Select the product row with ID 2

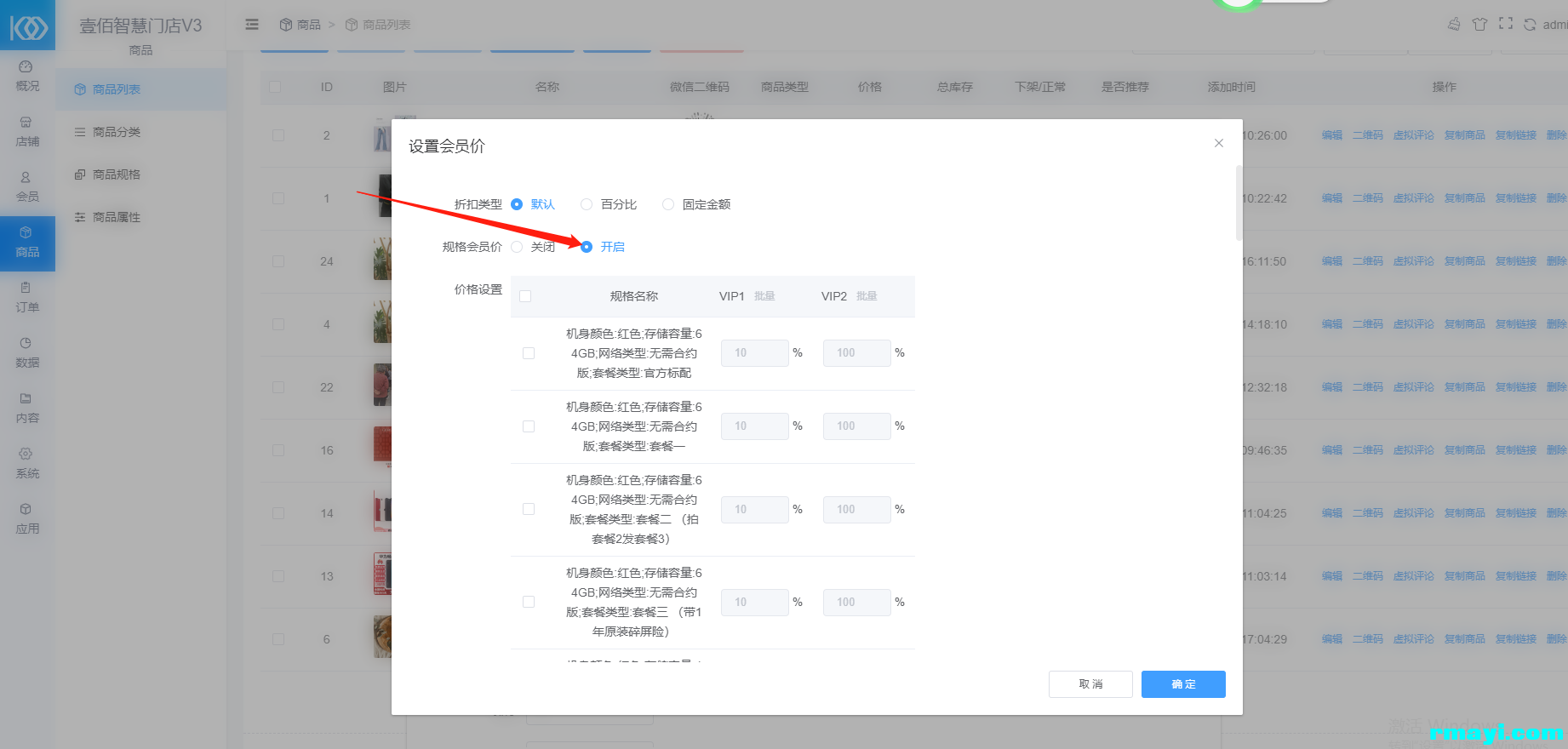pos(278,135)
